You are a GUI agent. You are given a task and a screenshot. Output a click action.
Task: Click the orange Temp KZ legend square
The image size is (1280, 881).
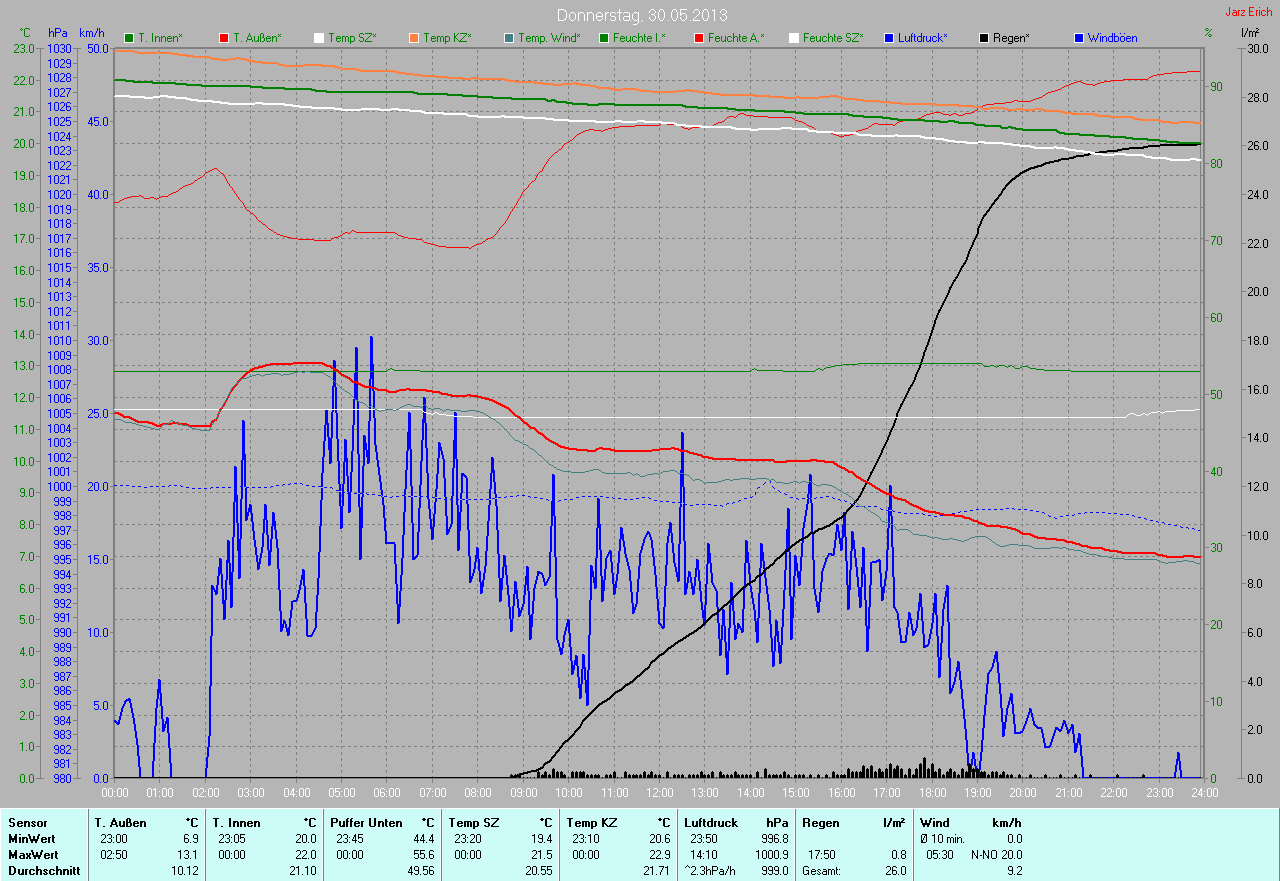click(x=413, y=38)
